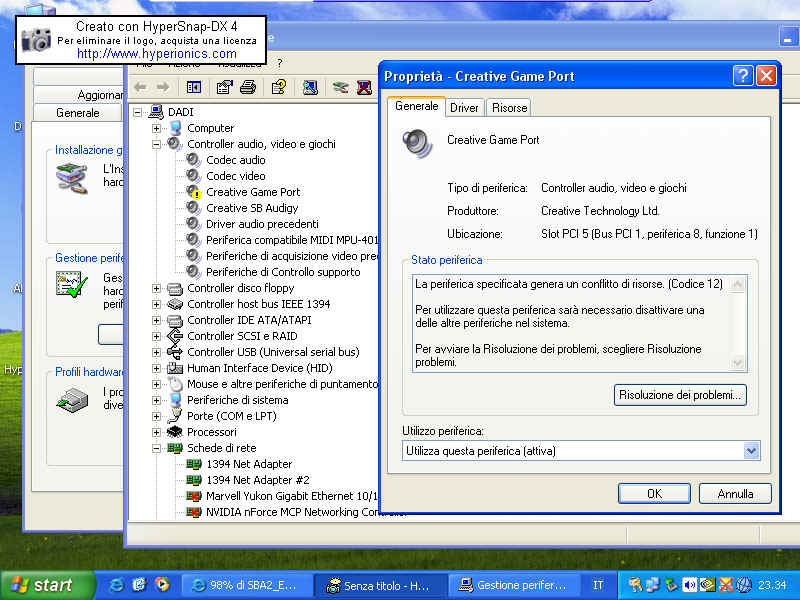Click the back arrow in Device Manager toolbar
This screenshot has height=600, width=800.
[x=140, y=87]
